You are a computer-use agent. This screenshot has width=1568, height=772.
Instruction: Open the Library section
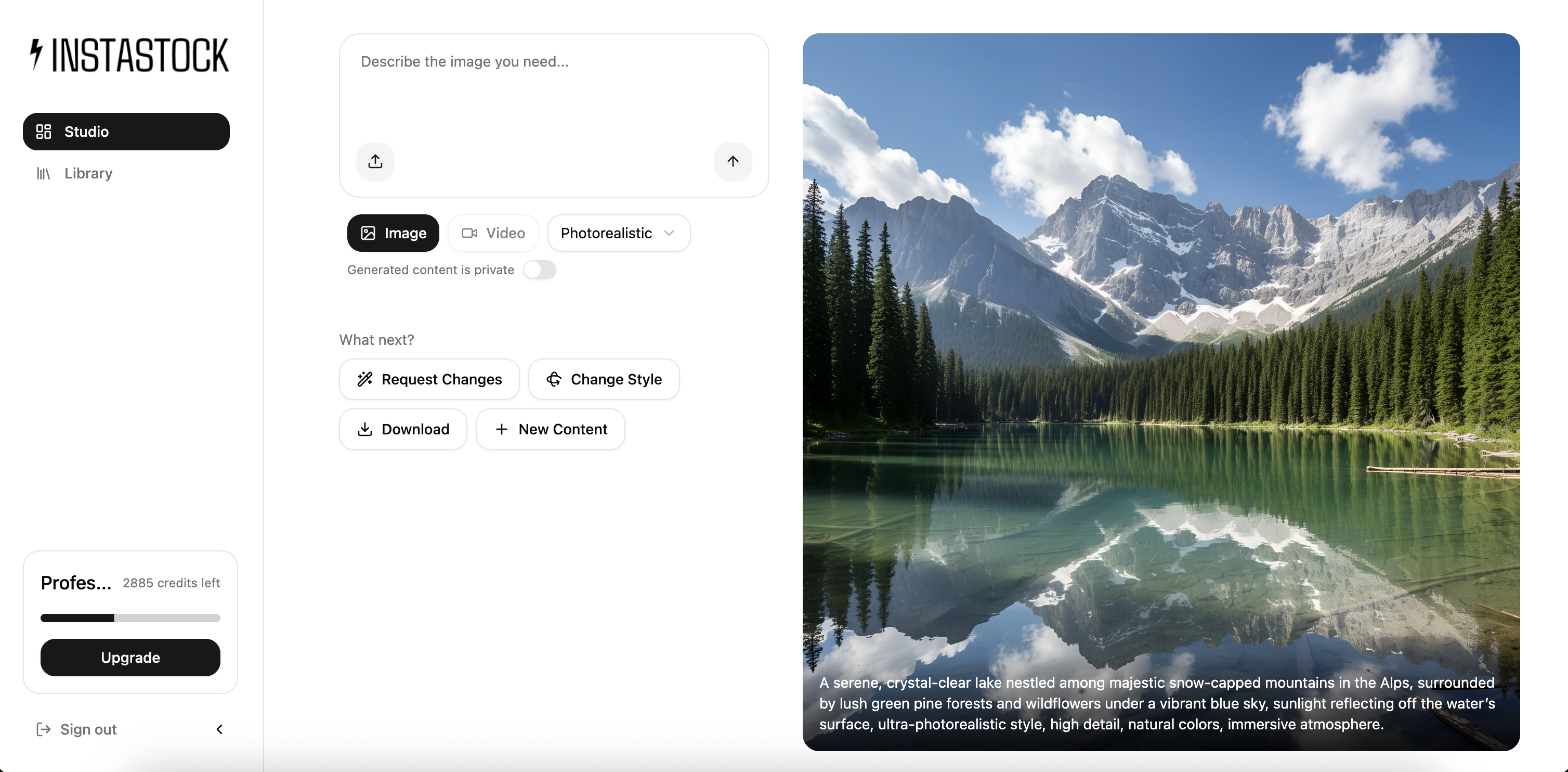pos(88,174)
